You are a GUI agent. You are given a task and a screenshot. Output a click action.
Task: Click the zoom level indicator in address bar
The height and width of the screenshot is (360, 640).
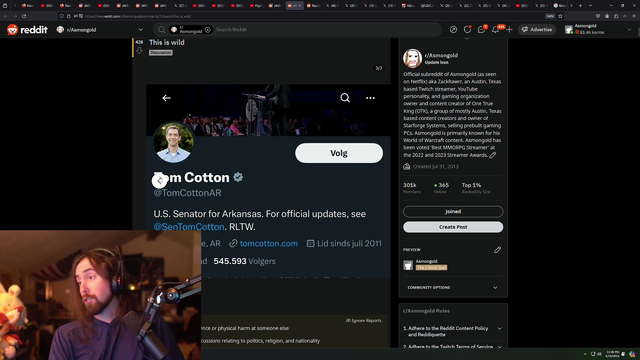[x=550, y=16]
